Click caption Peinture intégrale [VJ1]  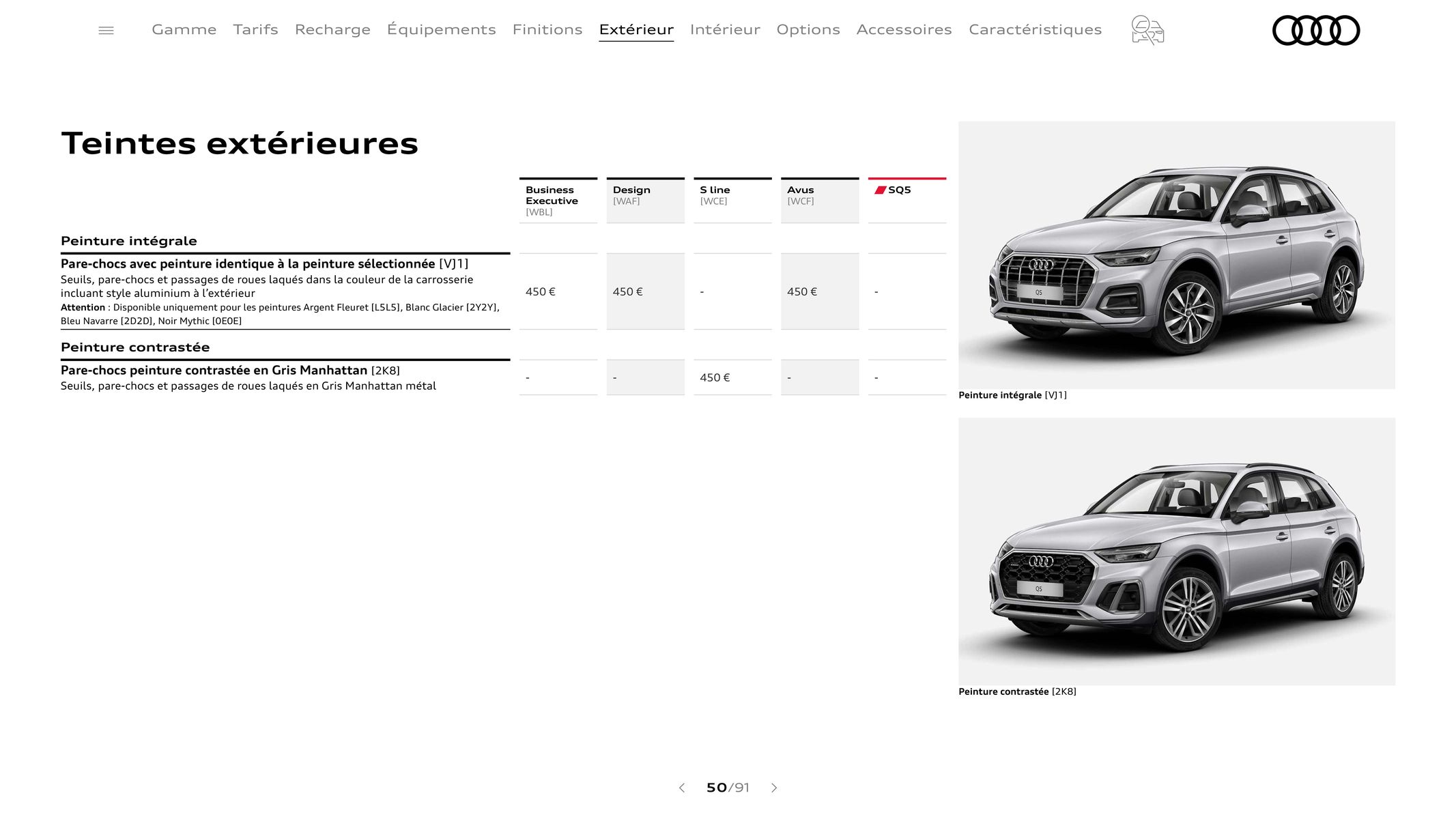(1012, 395)
